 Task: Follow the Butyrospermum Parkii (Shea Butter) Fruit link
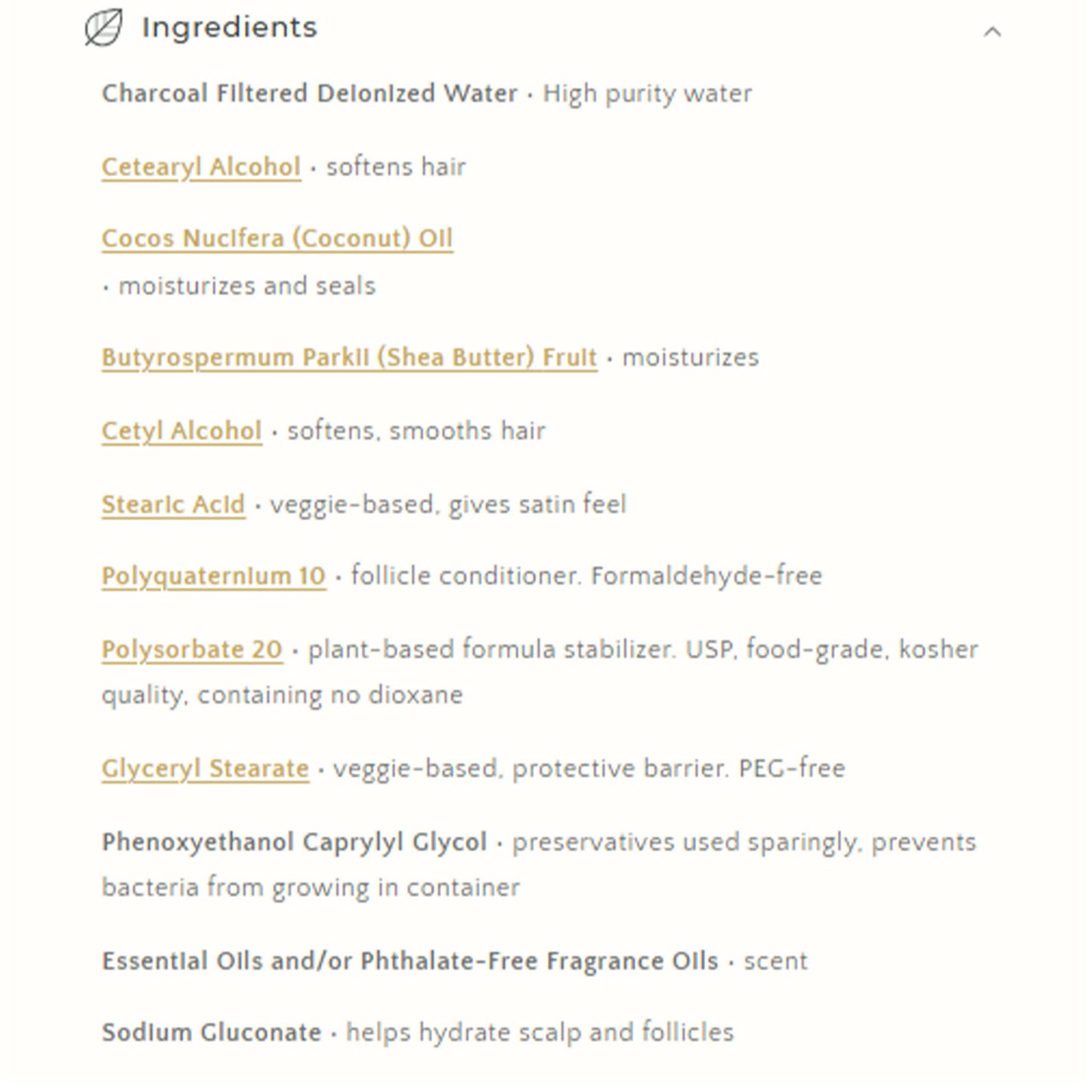click(x=349, y=357)
